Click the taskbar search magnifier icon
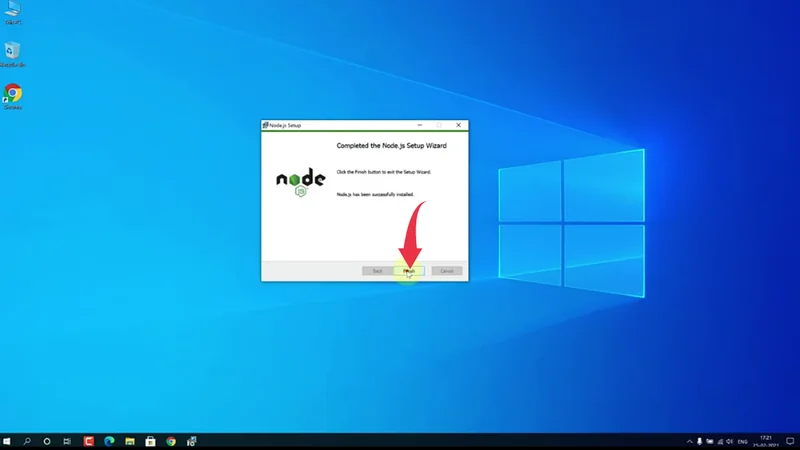The height and width of the screenshot is (450, 800). pyautogui.click(x=27, y=441)
